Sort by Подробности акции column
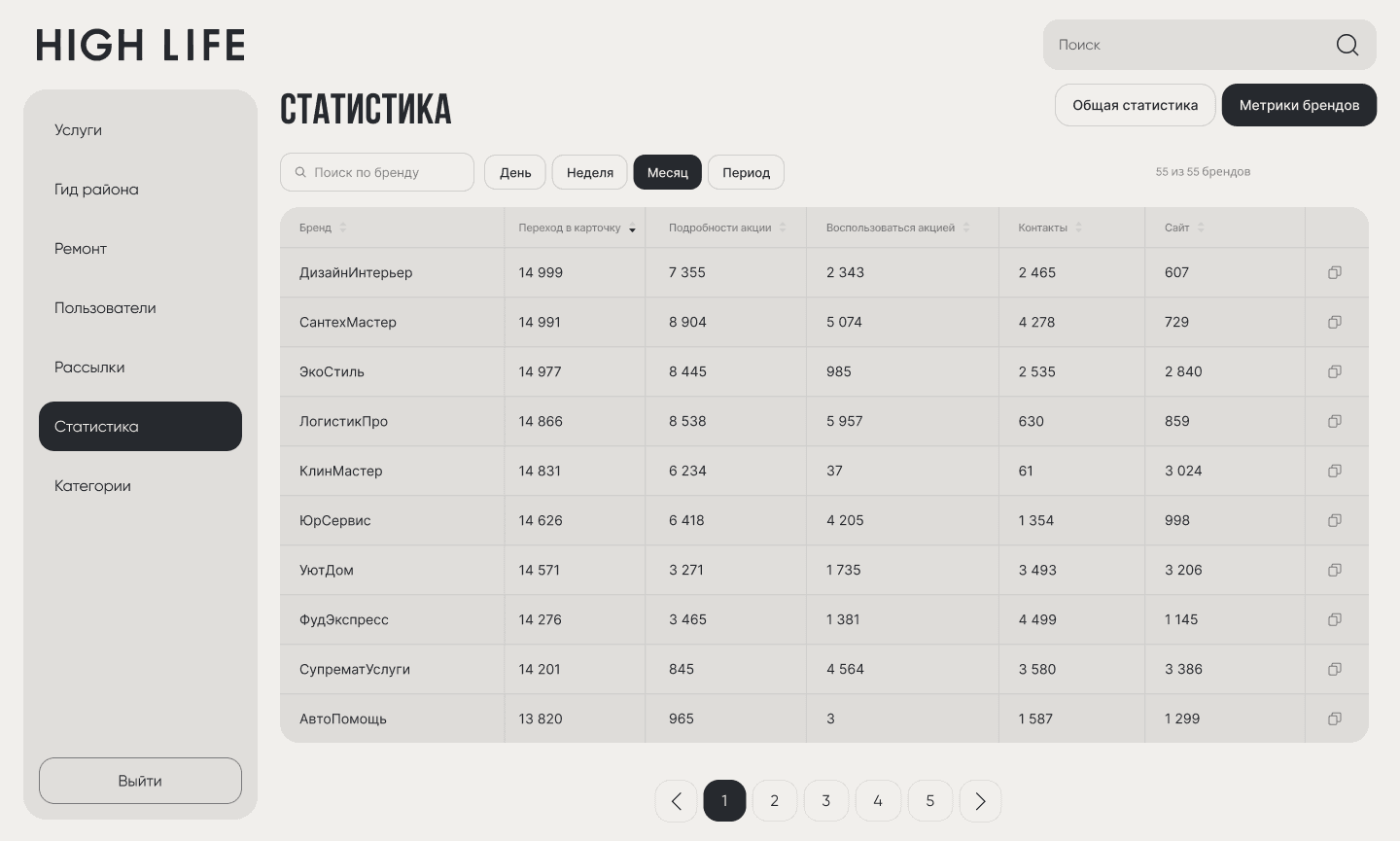 pyautogui.click(x=785, y=227)
